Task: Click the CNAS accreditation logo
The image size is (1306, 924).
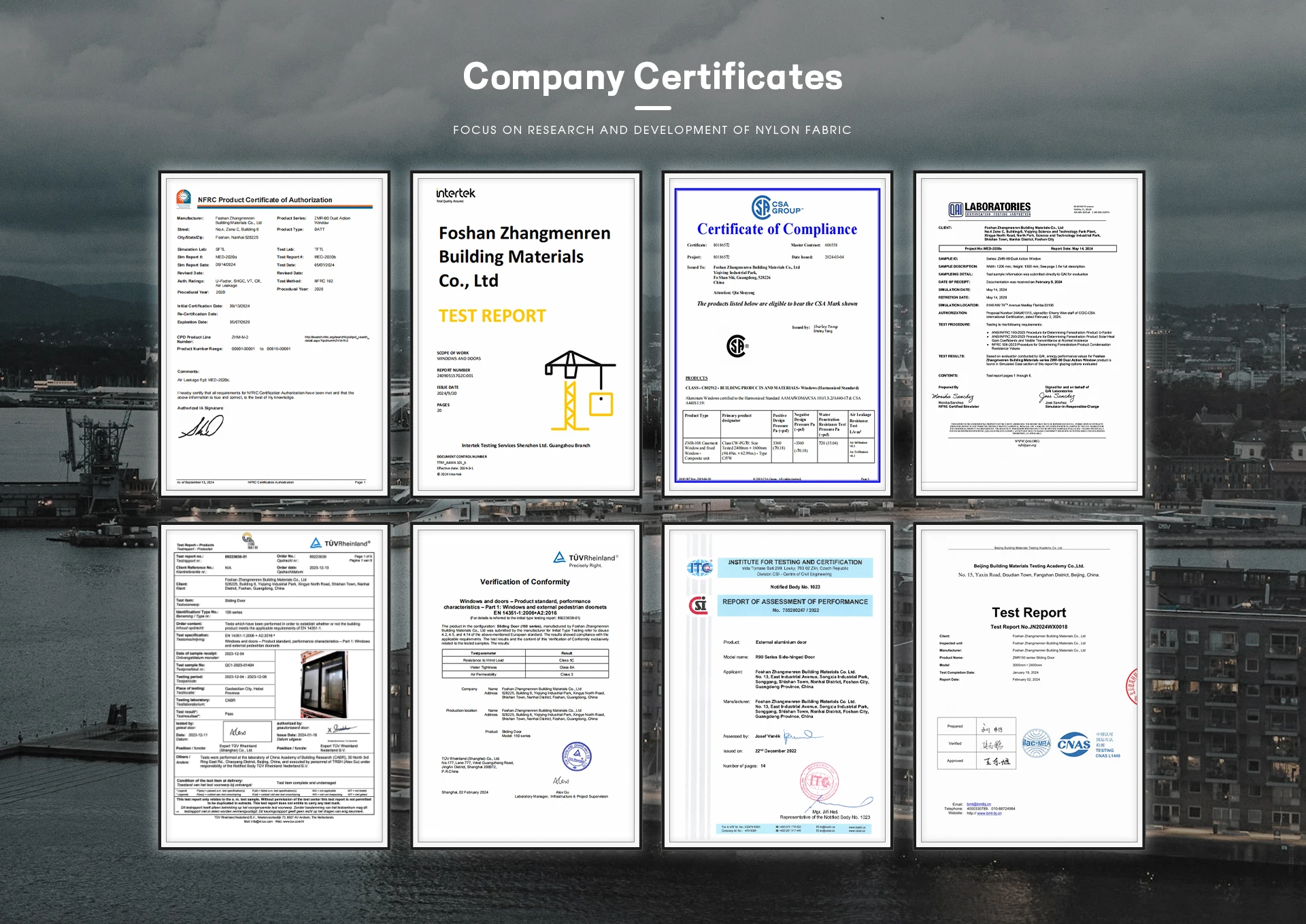Action: [1074, 745]
